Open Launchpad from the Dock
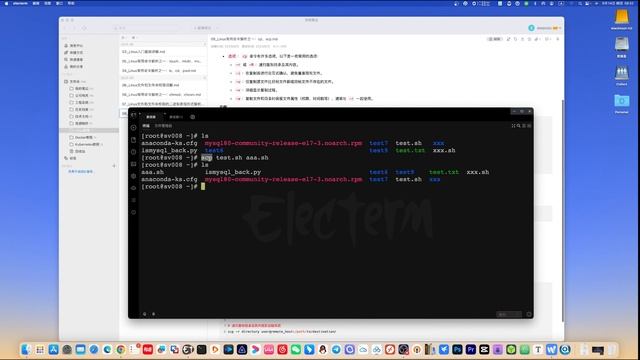Image resolution: width=640 pixels, height=360 pixels. pyautogui.click(x=40, y=349)
